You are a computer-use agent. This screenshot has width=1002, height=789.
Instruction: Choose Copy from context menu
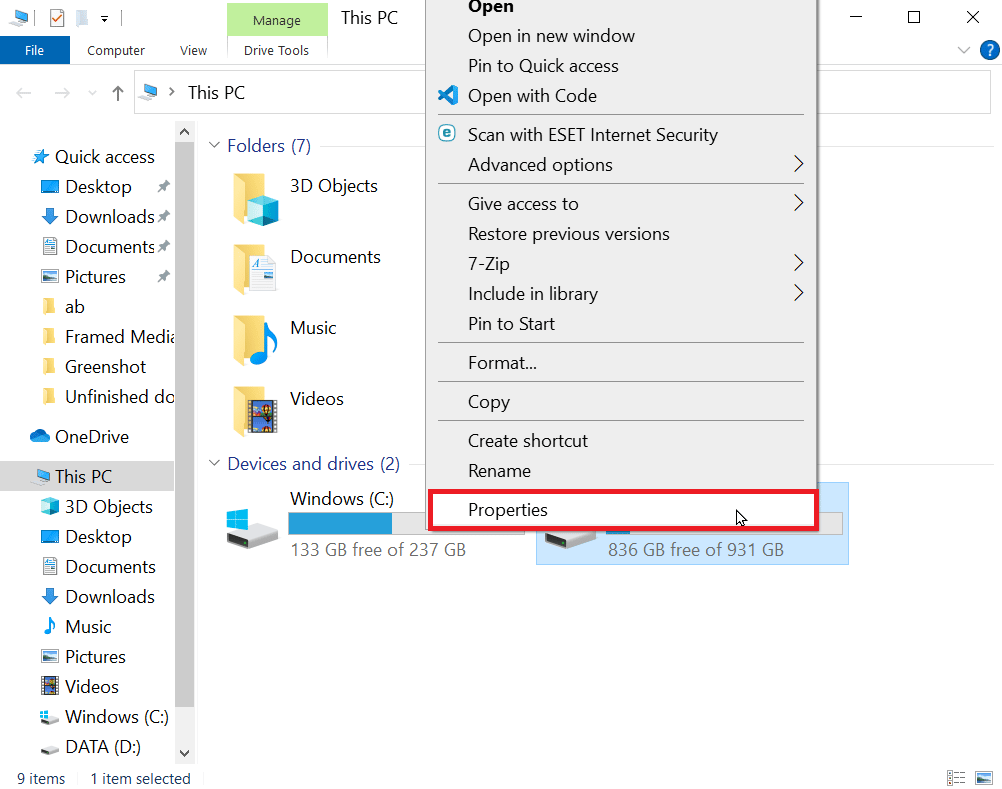[x=489, y=402]
